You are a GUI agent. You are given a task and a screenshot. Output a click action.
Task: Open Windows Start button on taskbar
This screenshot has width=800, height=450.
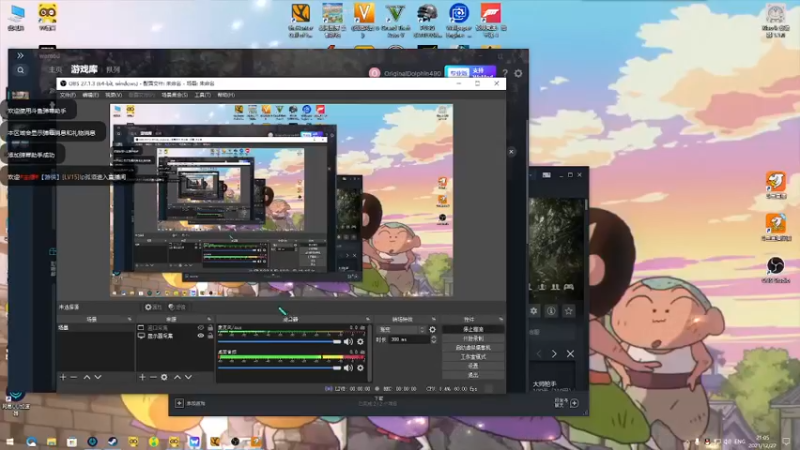10,441
